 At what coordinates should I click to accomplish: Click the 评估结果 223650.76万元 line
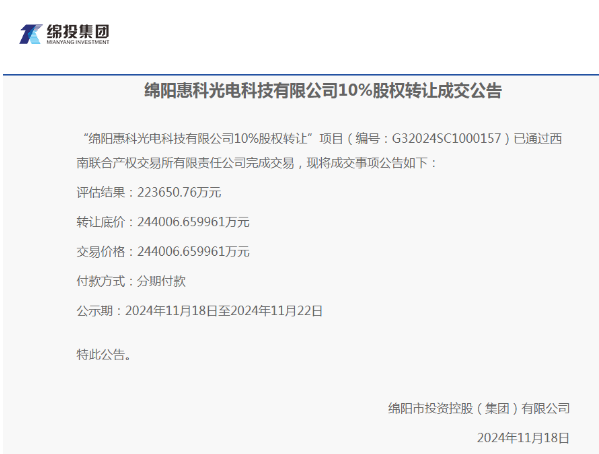click(149, 192)
